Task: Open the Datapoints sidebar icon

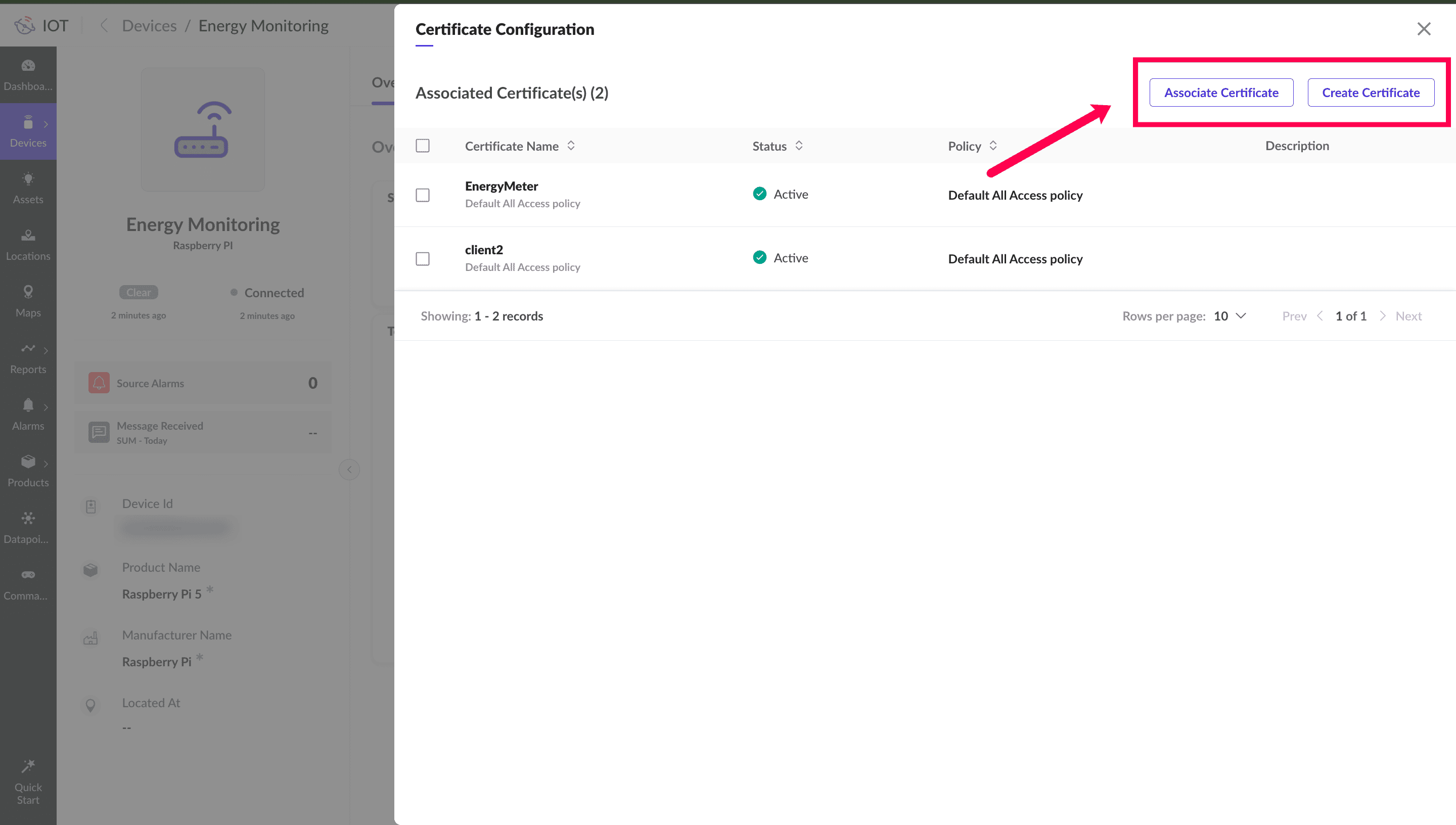Action: 28,519
